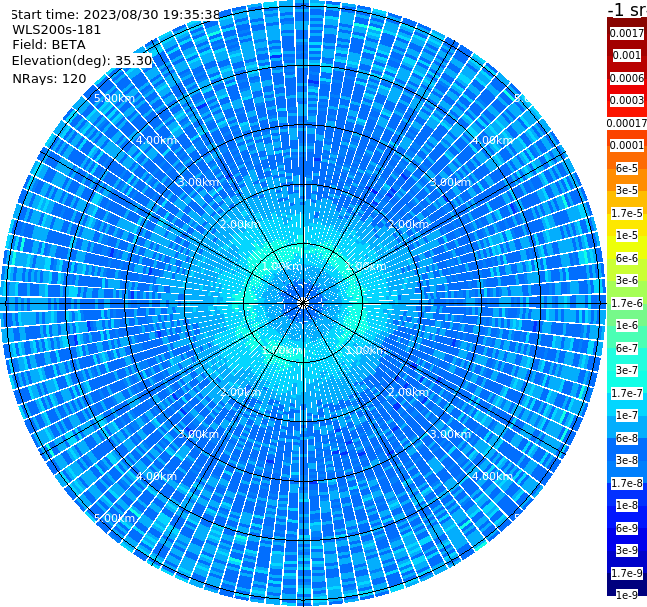Click the 6e-5 colorbar label
This screenshot has height=607, width=647.
pos(627,168)
